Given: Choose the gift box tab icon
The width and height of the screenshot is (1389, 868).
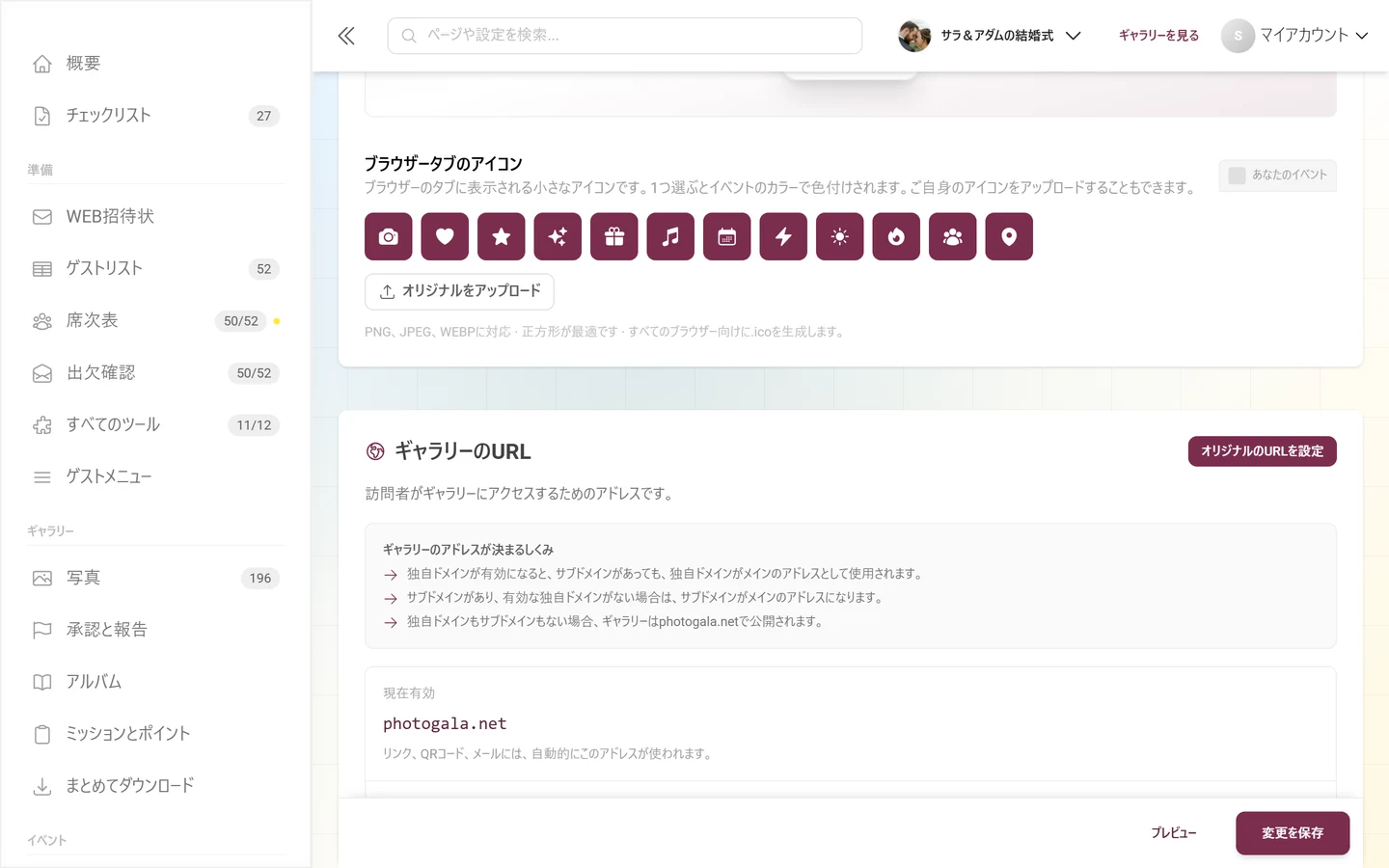Looking at the screenshot, I should point(614,236).
